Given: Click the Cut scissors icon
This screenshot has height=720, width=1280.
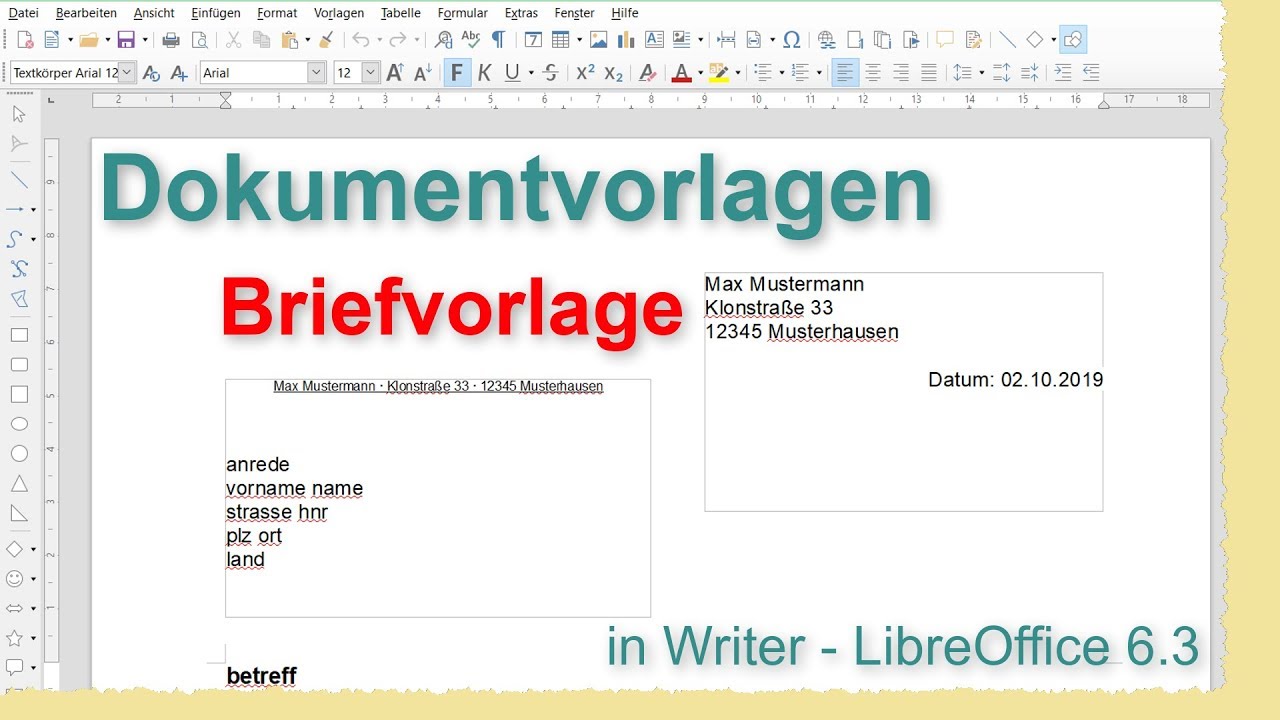Looking at the screenshot, I should 233,40.
